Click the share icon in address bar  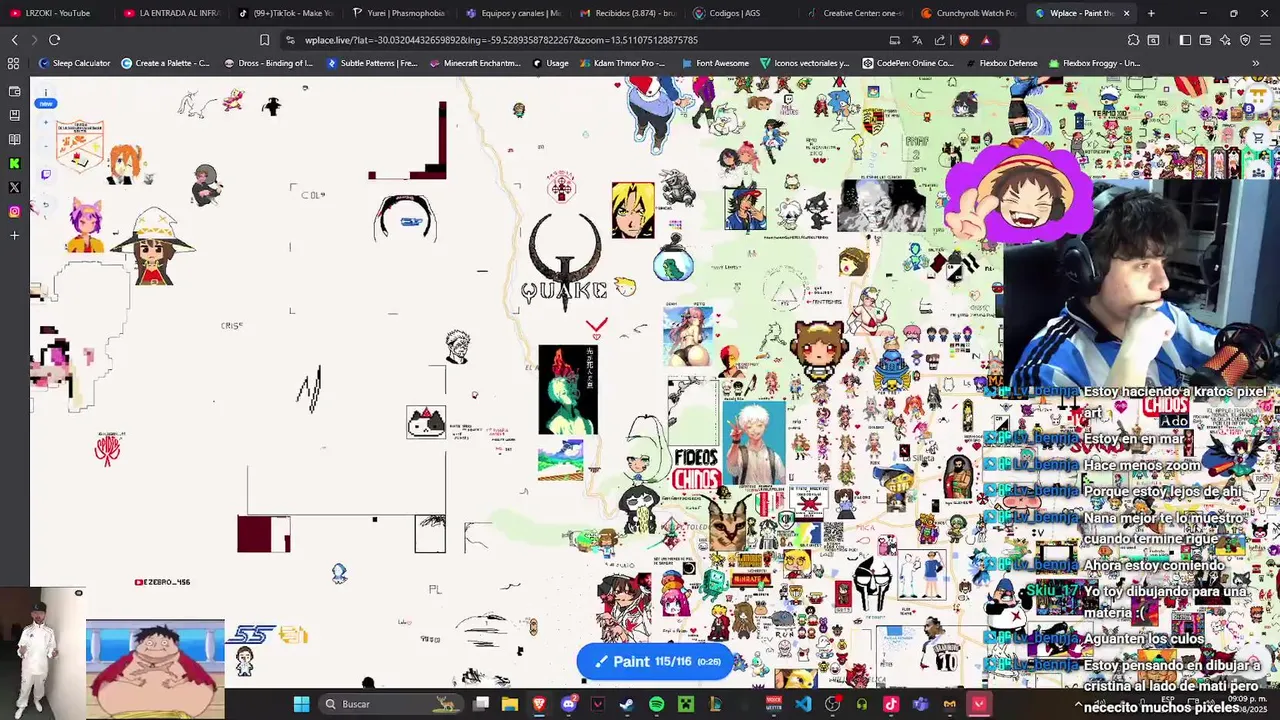[940, 40]
